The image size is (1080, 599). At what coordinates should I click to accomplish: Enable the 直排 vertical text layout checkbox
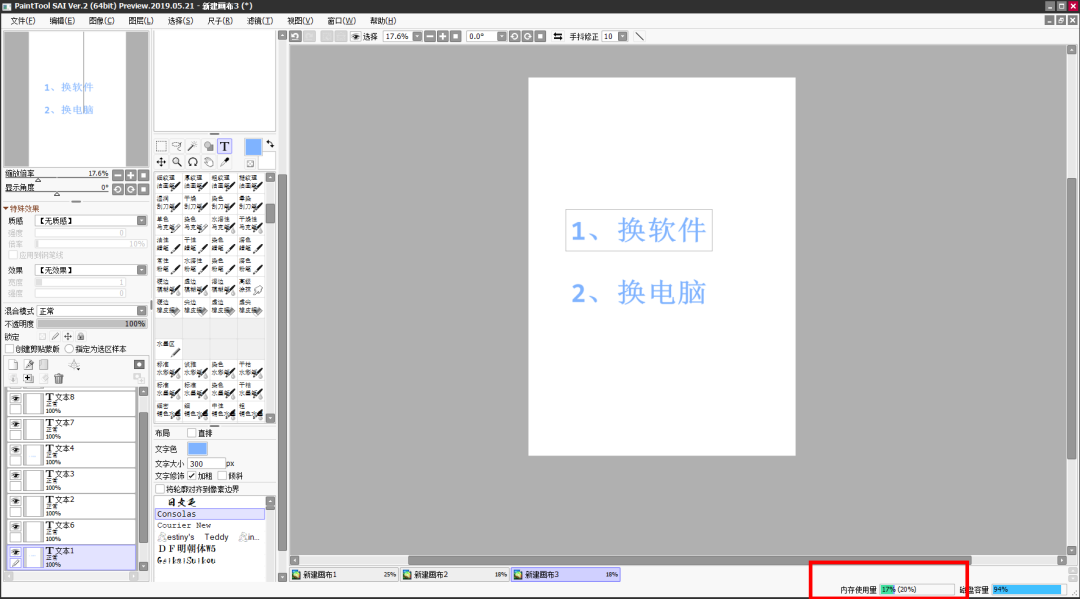[x=192, y=433]
